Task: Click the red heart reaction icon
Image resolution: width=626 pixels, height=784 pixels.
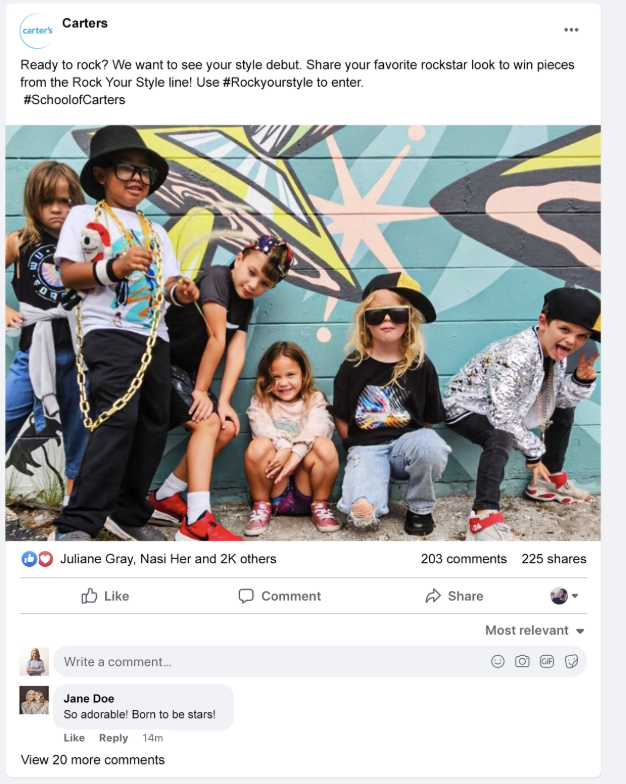Action: tap(46, 559)
